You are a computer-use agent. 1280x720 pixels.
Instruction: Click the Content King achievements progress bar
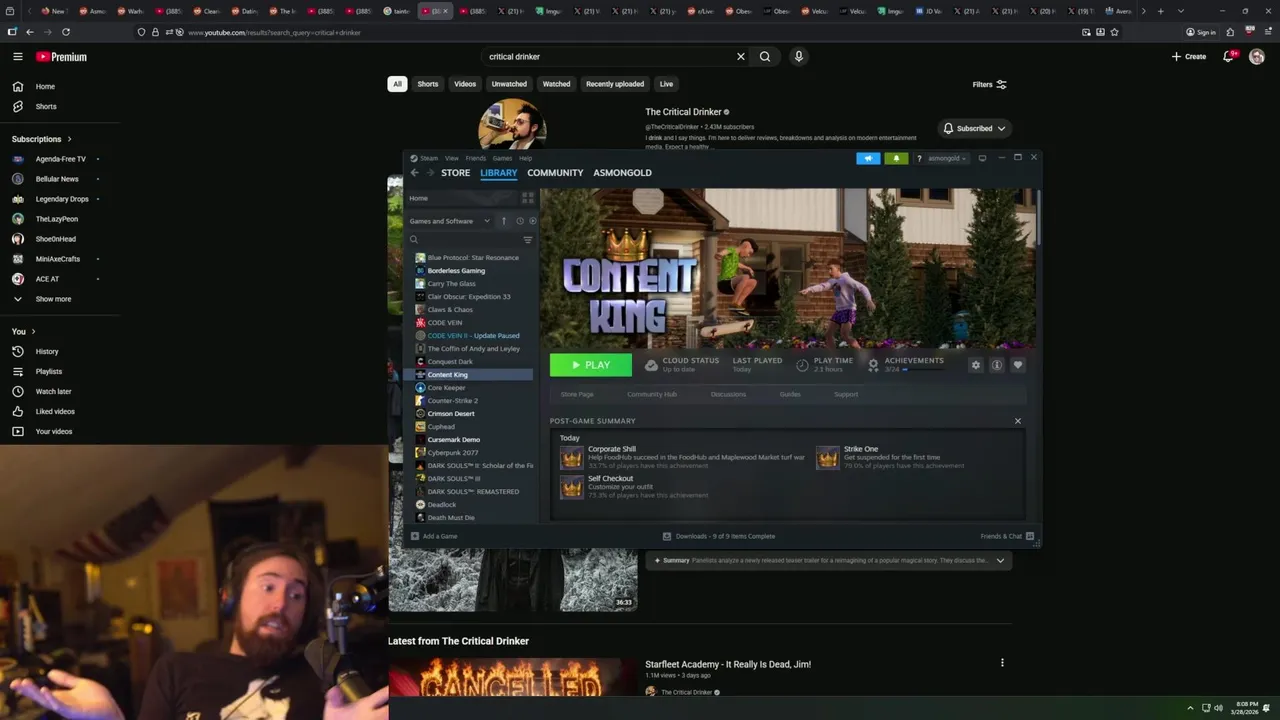922,370
